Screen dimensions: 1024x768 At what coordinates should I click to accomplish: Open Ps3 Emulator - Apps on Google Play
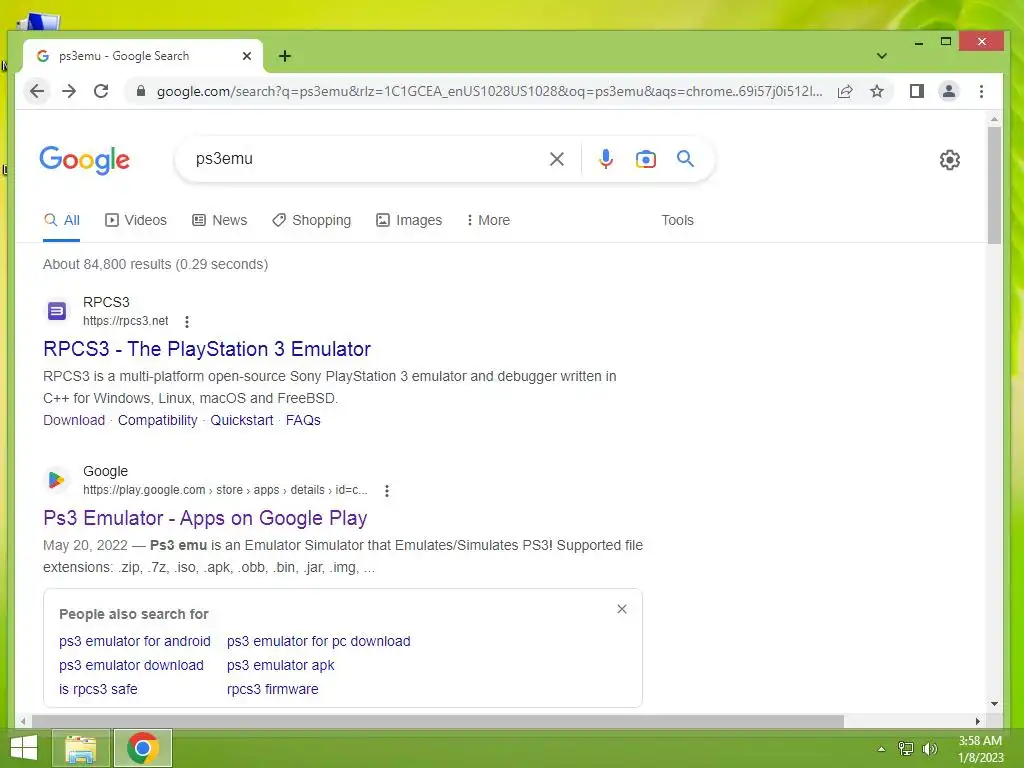(205, 519)
